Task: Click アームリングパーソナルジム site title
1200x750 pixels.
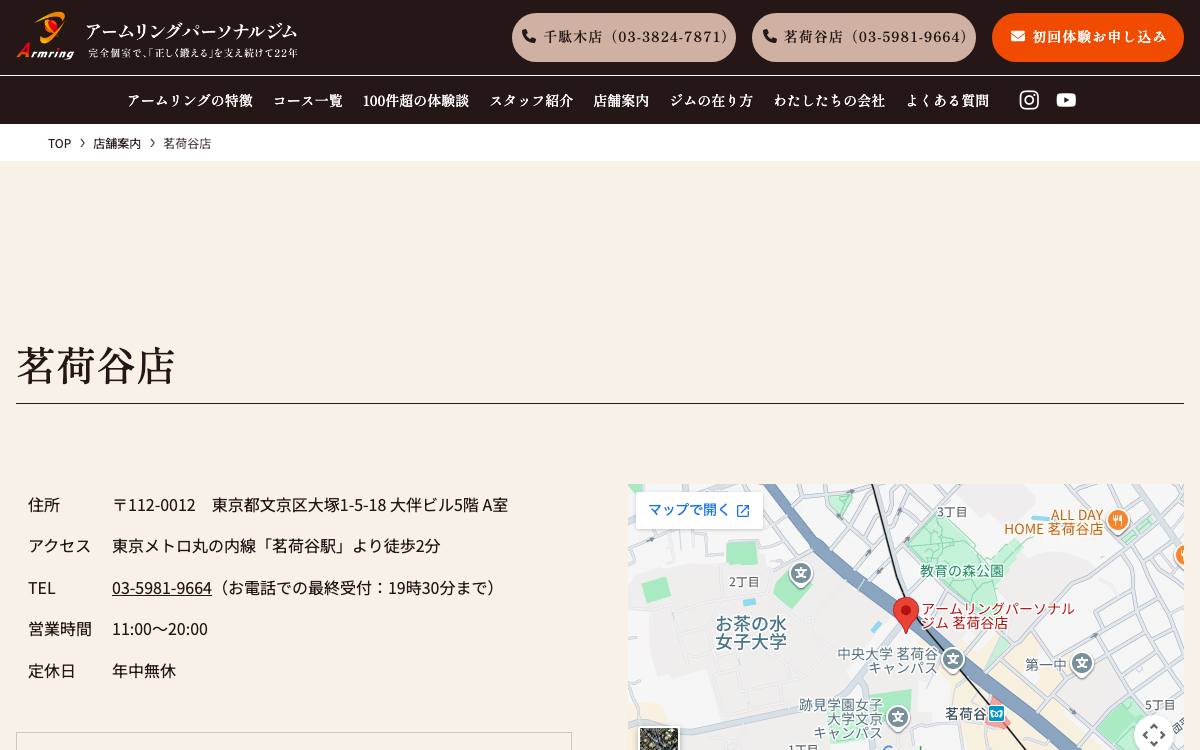Action: click(x=191, y=31)
